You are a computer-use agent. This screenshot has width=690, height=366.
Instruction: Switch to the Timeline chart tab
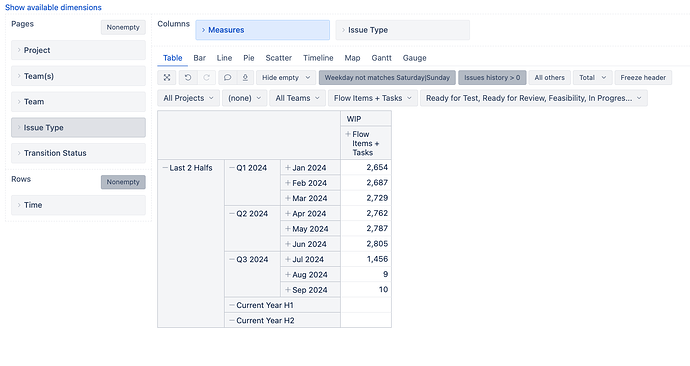(x=318, y=58)
